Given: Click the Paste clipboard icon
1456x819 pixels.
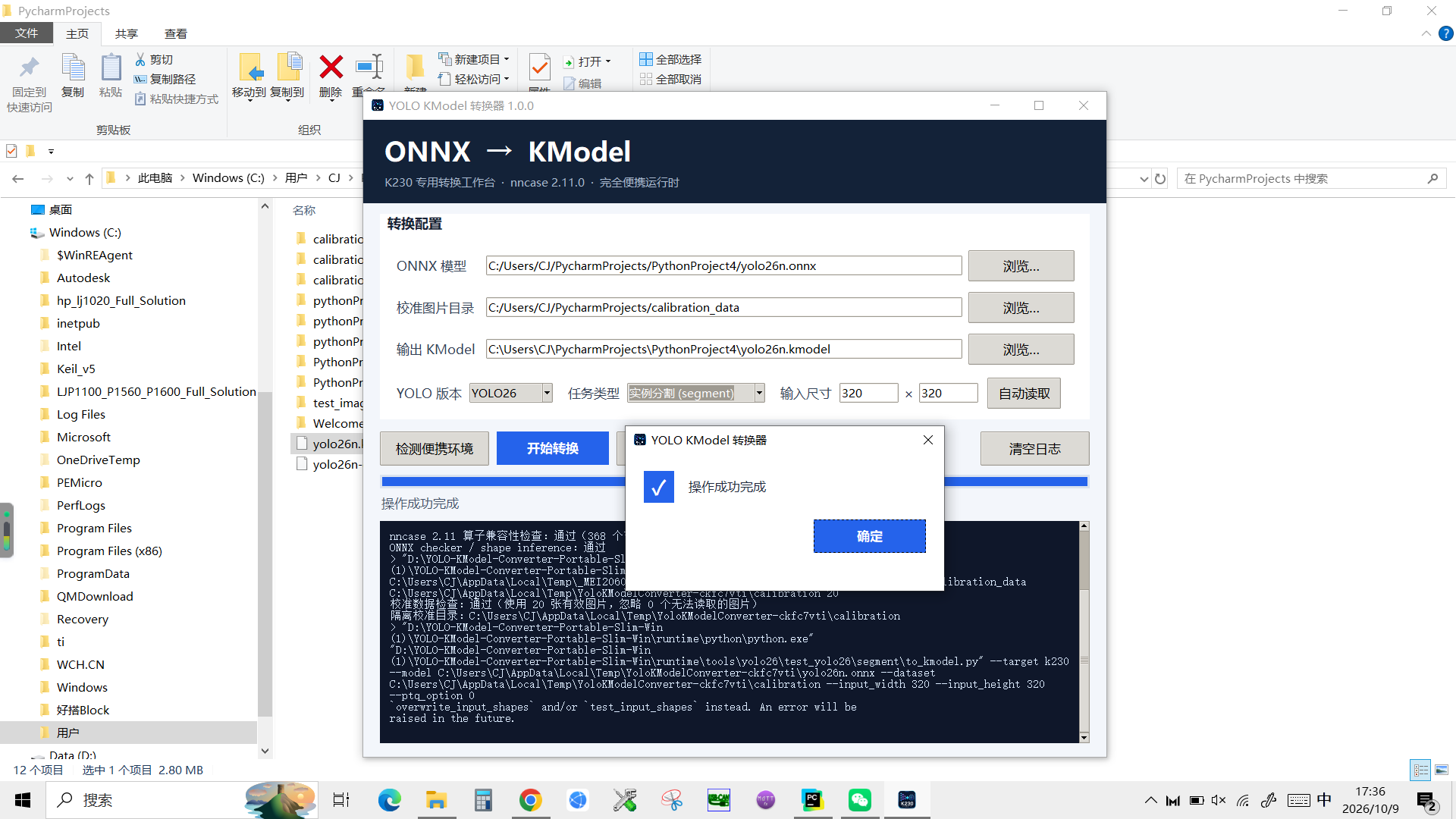Looking at the screenshot, I should (x=111, y=68).
